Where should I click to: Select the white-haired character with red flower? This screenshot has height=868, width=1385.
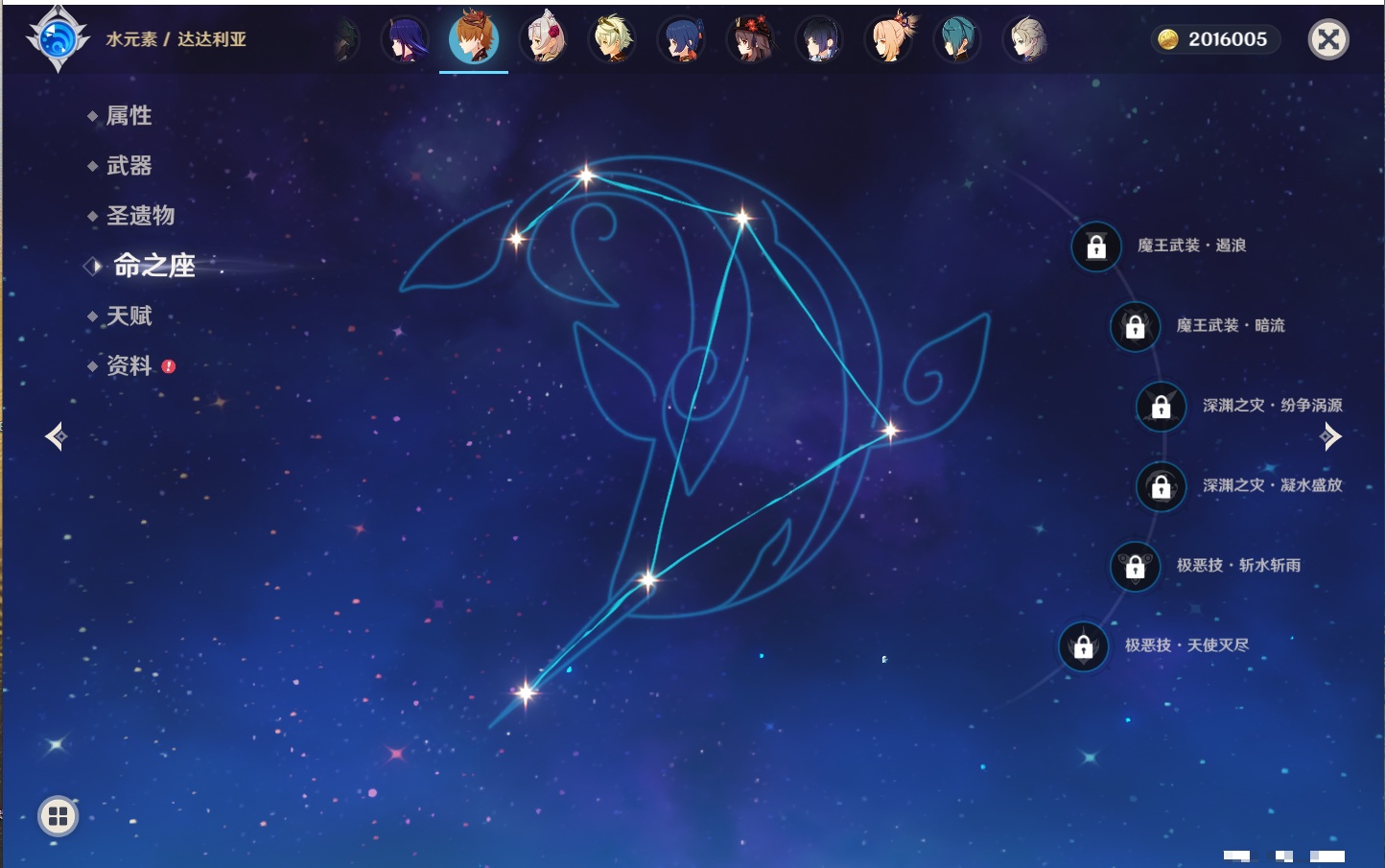pos(544,39)
